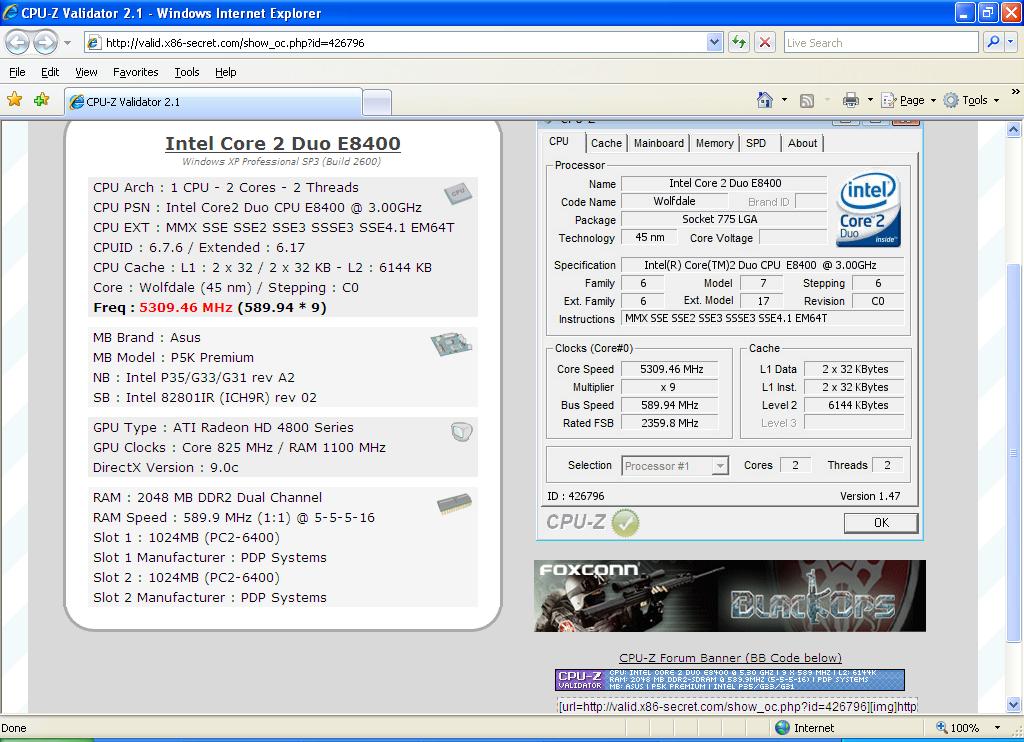
Task: Start search with the magnifier icon
Action: click(993, 42)
